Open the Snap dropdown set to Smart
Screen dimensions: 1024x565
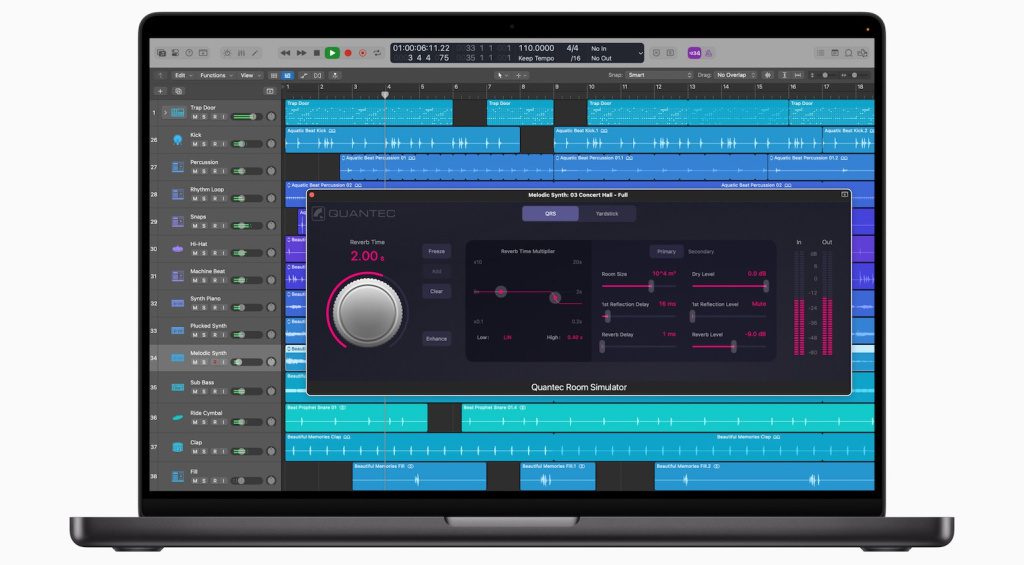[x=660, y=75]
